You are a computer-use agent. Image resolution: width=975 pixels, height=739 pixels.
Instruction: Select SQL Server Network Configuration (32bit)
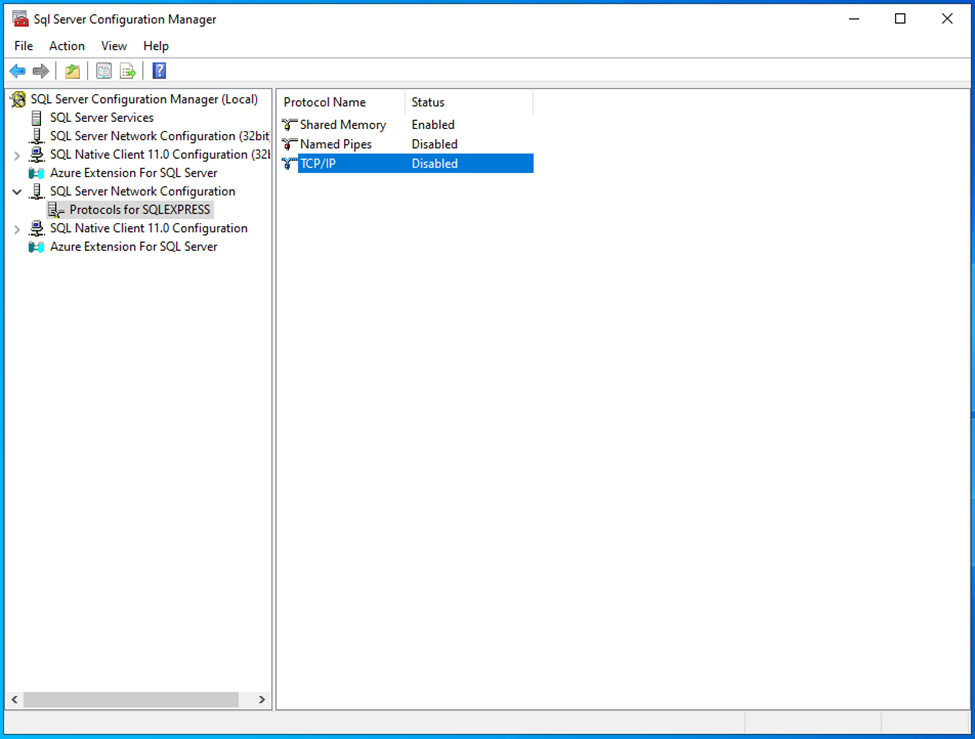[160, 136]
